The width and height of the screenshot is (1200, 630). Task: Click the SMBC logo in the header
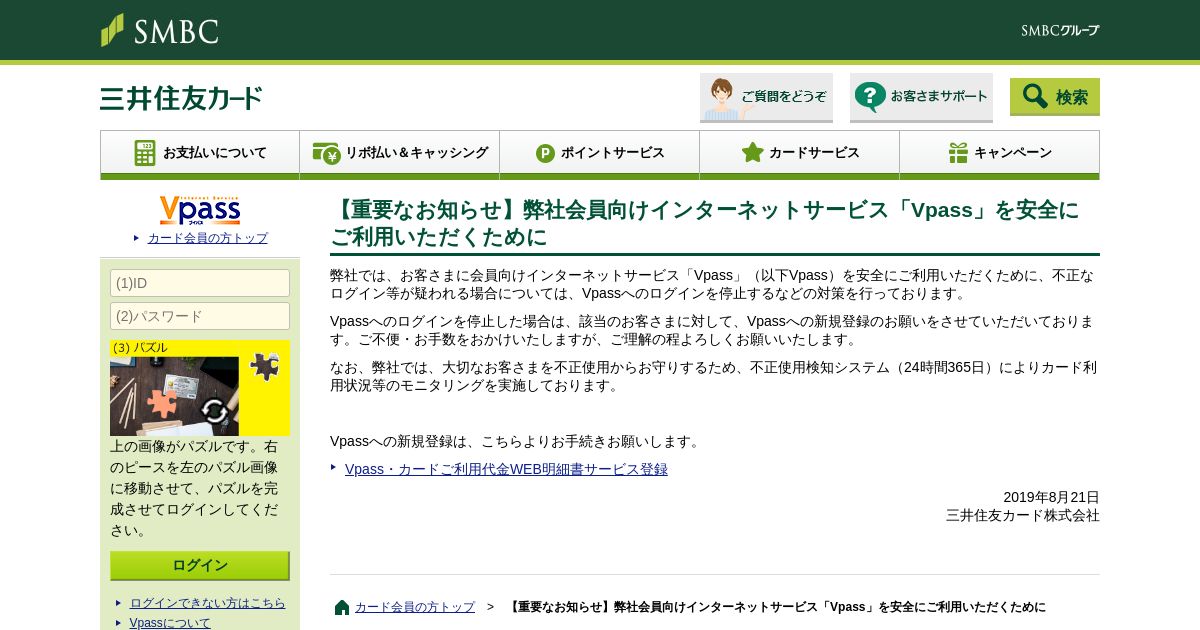(160, 30)
